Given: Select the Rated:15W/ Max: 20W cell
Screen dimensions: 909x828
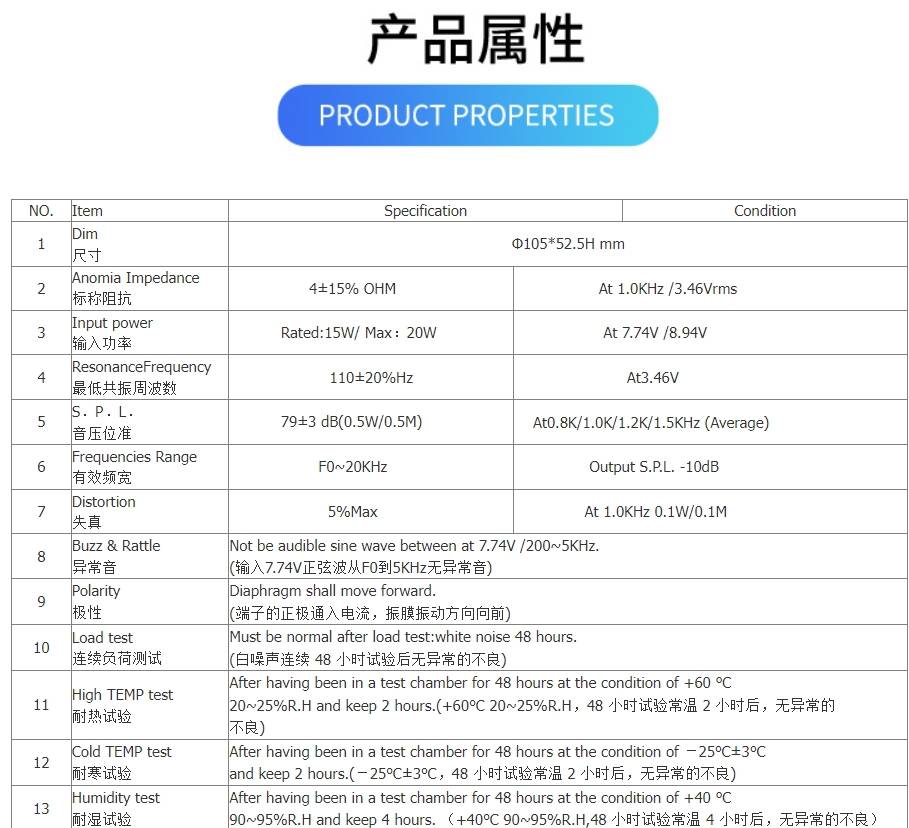Looking at the screenshot, I should [x=358, y=333].
